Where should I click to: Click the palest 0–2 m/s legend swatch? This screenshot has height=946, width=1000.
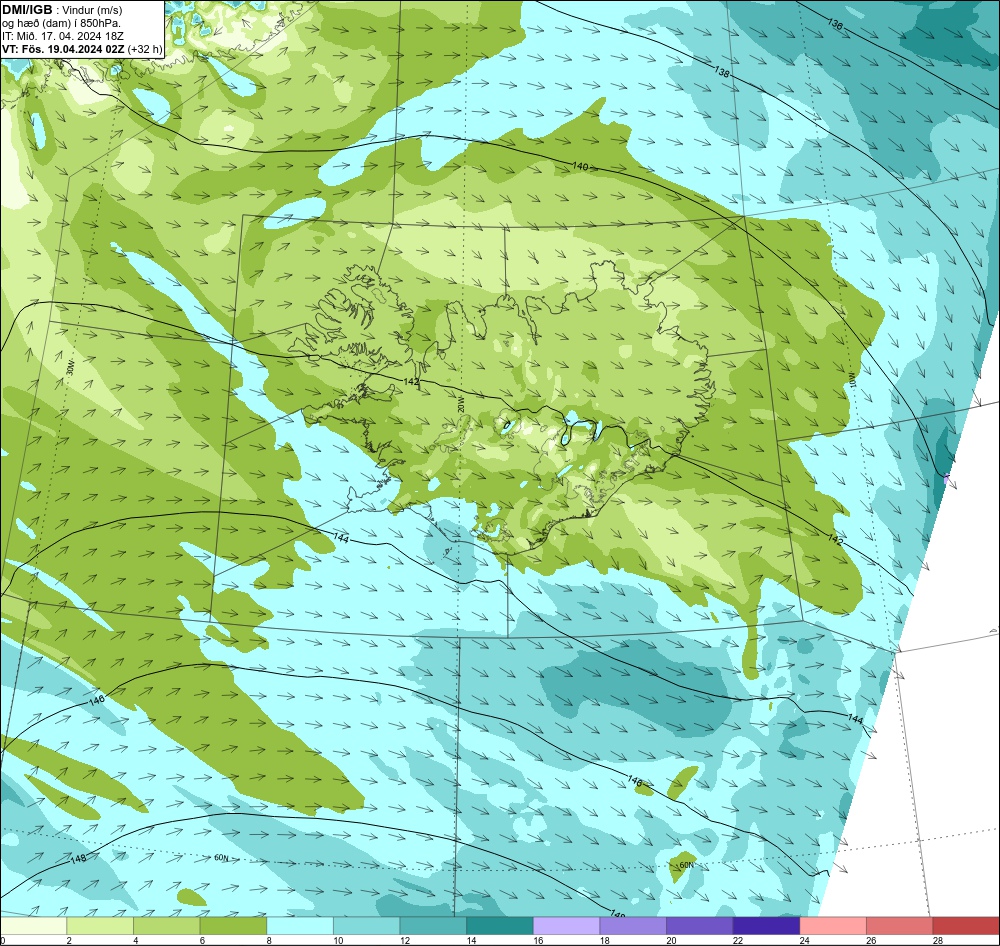[33, 926]
